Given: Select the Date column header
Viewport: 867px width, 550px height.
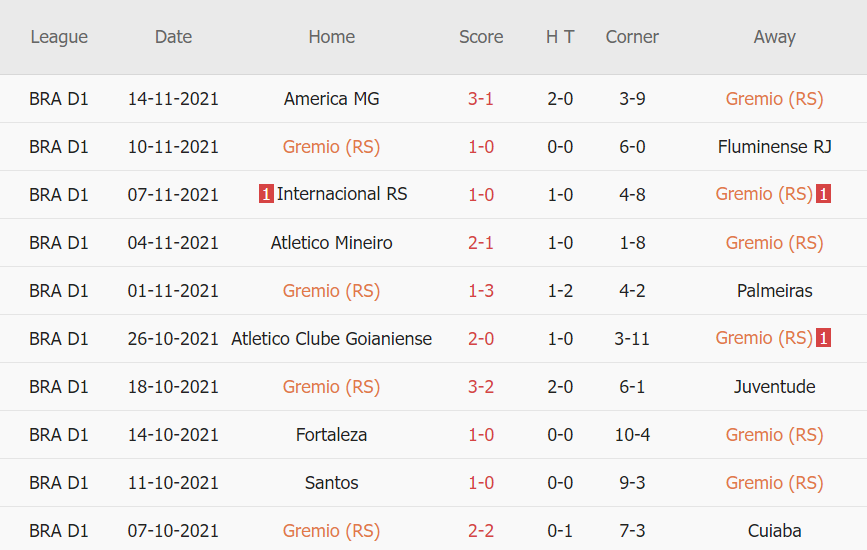Looking at the screenshot, I should pyautogui.click(x=173, y=37).
